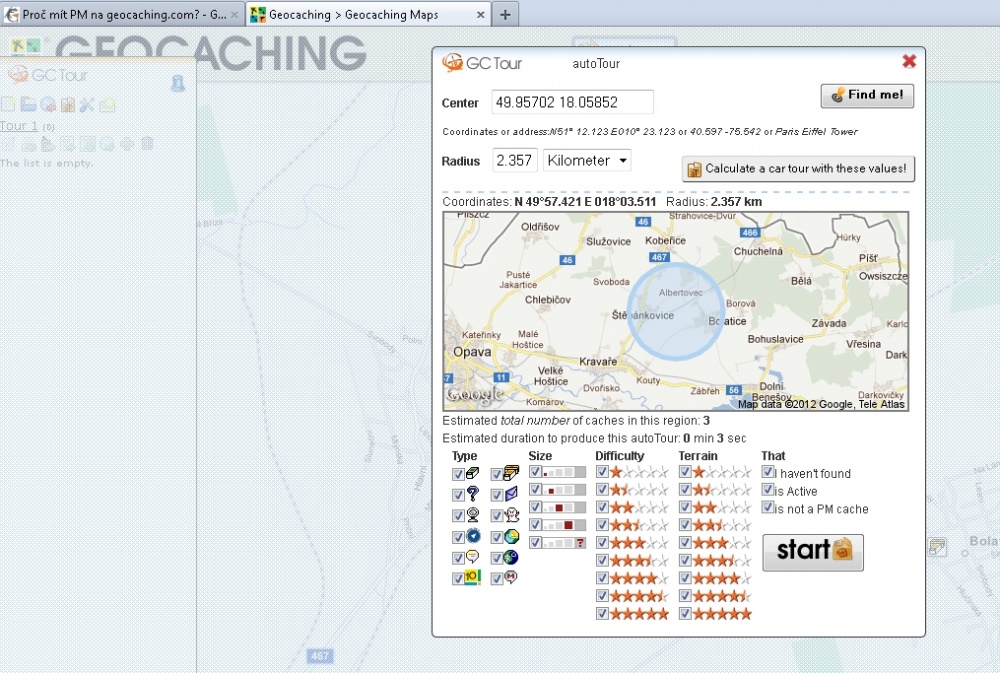Uncheck "I haven't found" option
1000x673 pixels.
[x=768, y=472]
